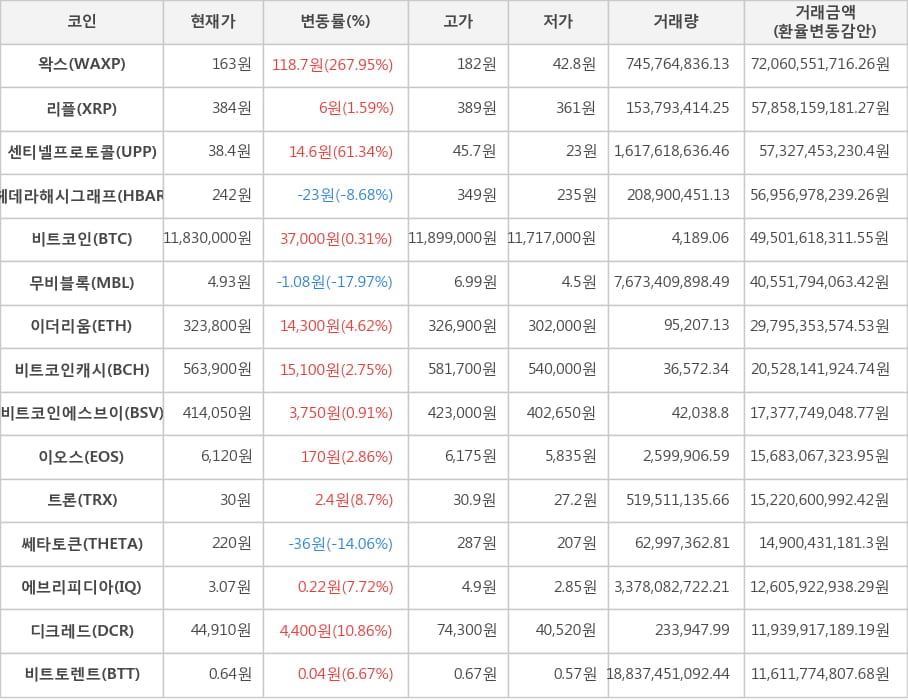Select the 트론(TRX) coin name
The width and height of the screenshot is (908, 700).
point(82,500)
